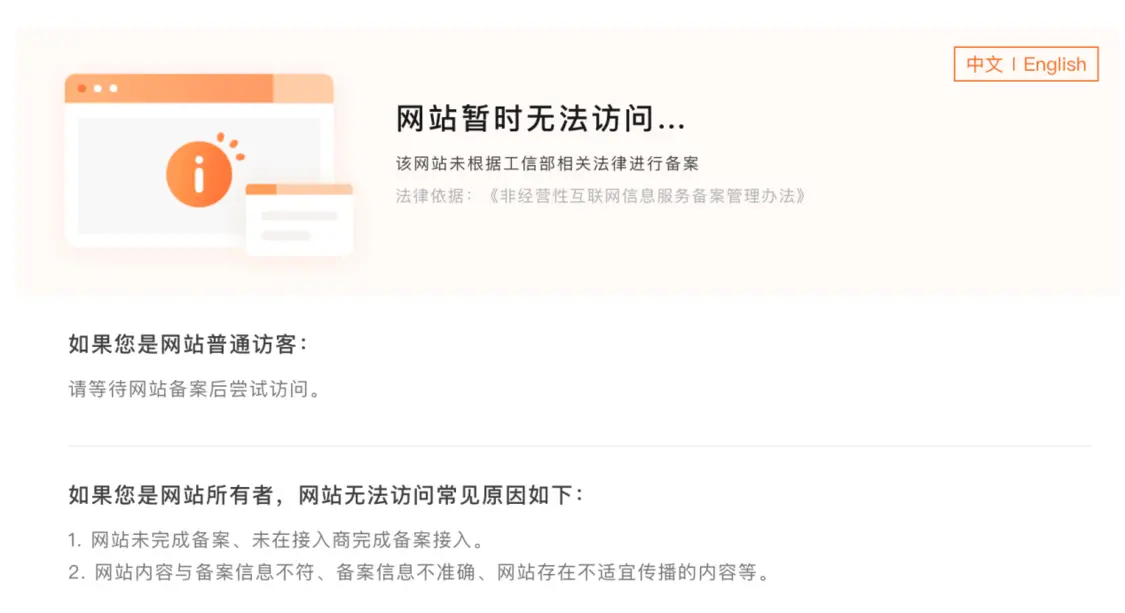The image size is (1125, 613).
Task: Click the line 请等待网站备案后尝试访问。
Action: [195, 390]
